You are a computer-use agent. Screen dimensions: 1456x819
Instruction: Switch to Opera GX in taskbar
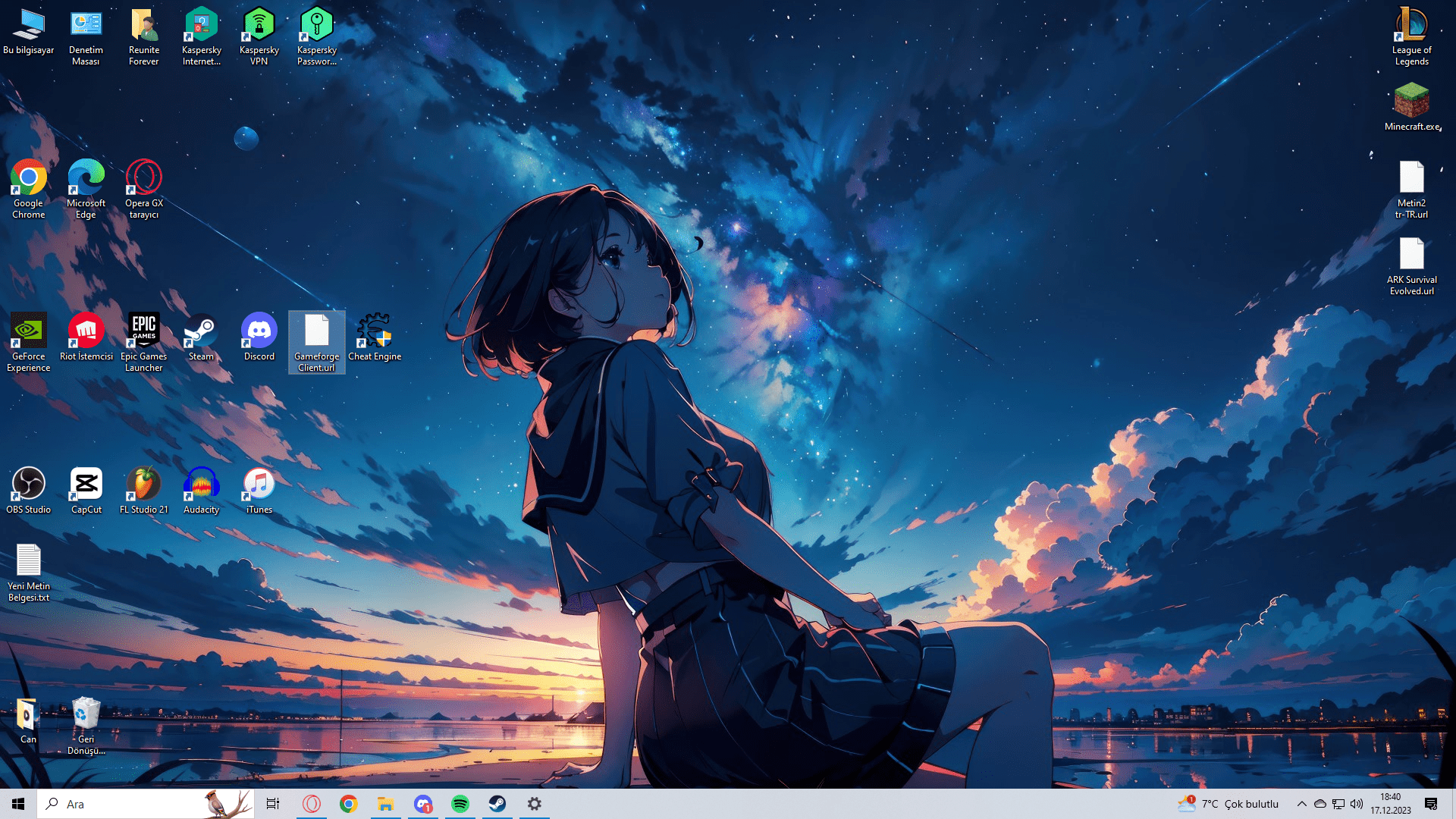(x=311, y=804)
